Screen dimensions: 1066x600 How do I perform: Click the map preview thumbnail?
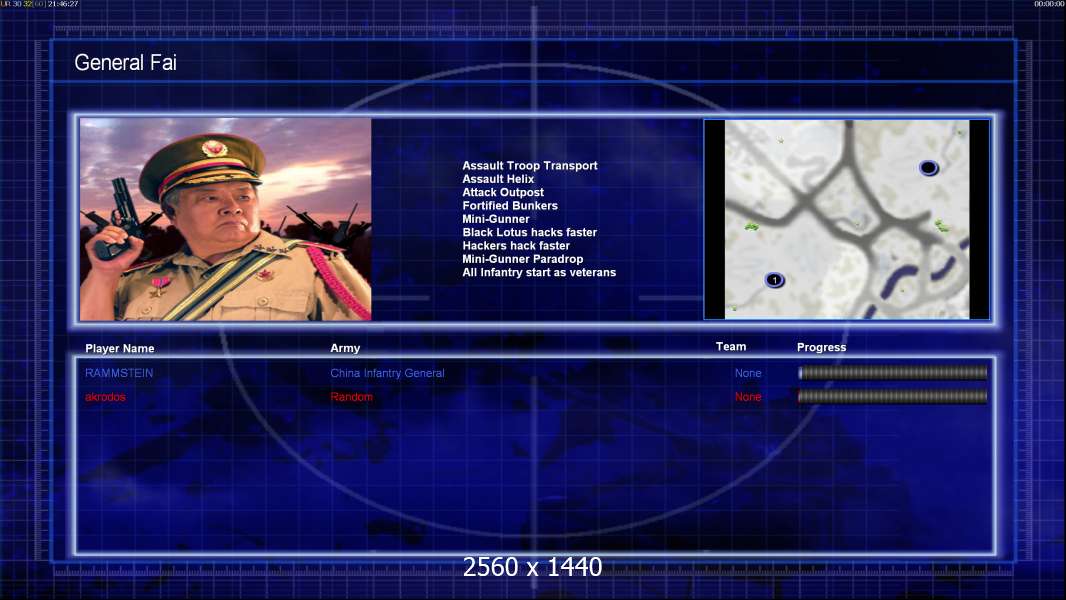click(x=846, y=219)
